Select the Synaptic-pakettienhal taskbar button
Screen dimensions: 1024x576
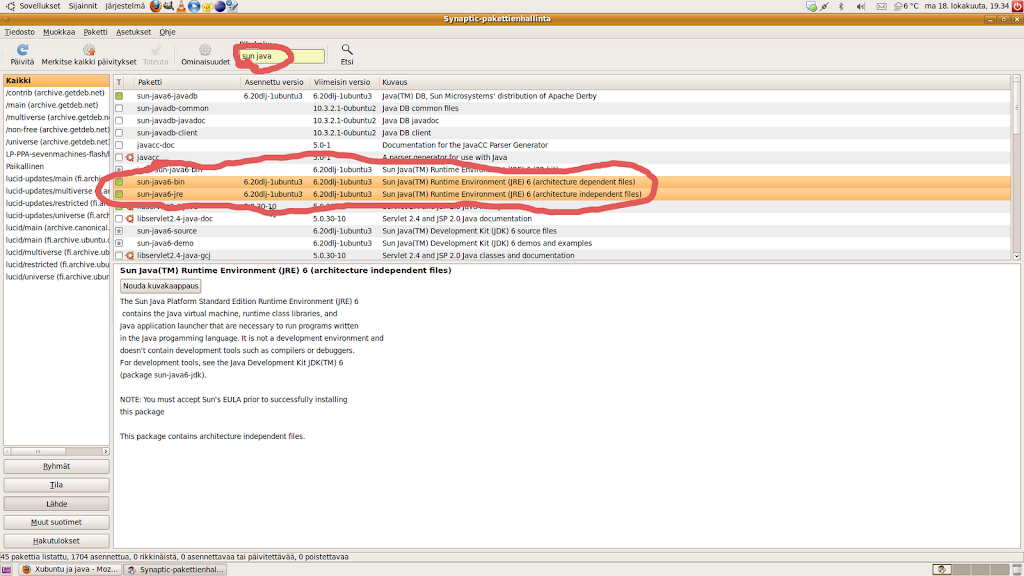176,569
